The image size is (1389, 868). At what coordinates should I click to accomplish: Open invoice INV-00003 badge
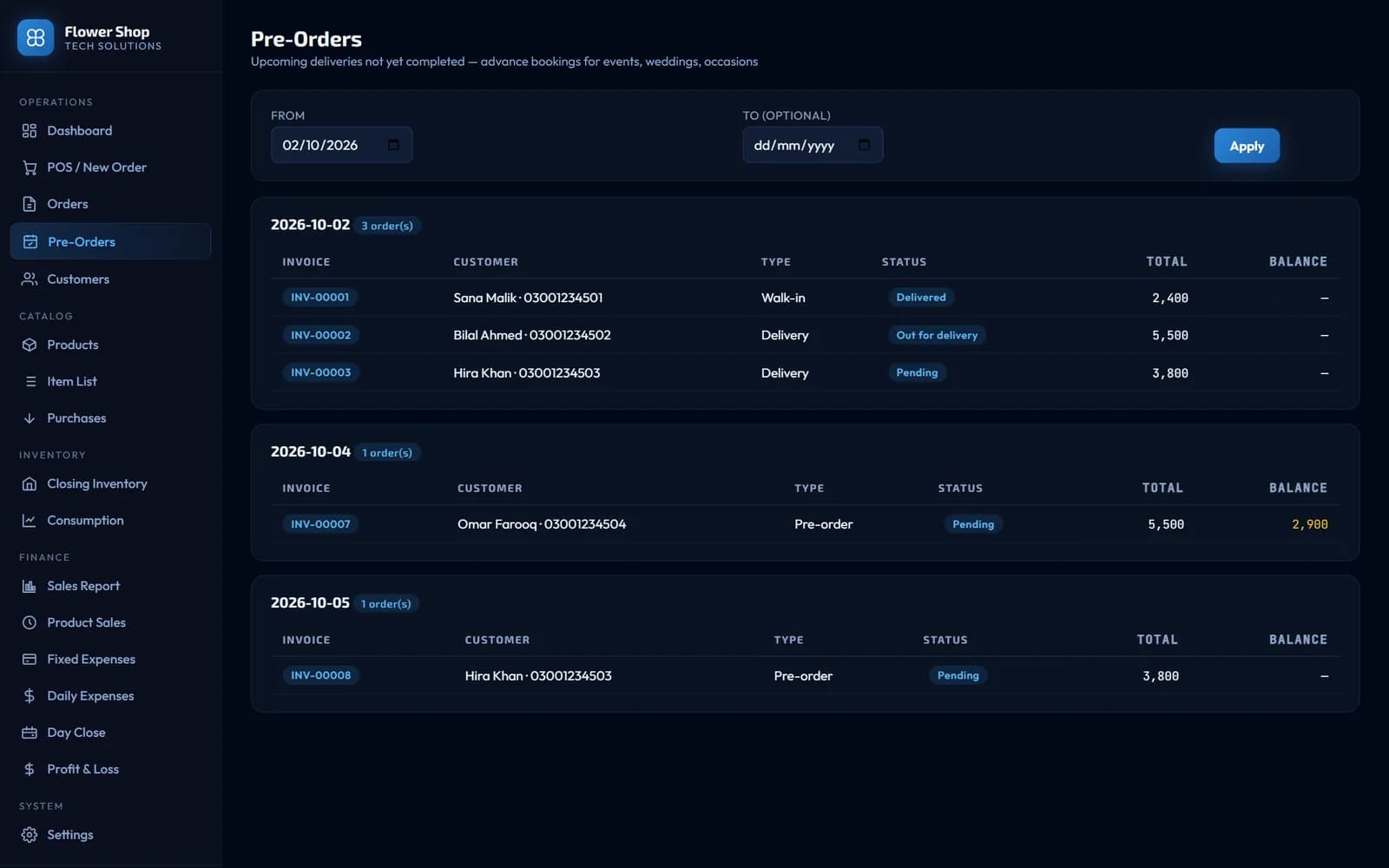pyautogui.click(x=320, y=372)
